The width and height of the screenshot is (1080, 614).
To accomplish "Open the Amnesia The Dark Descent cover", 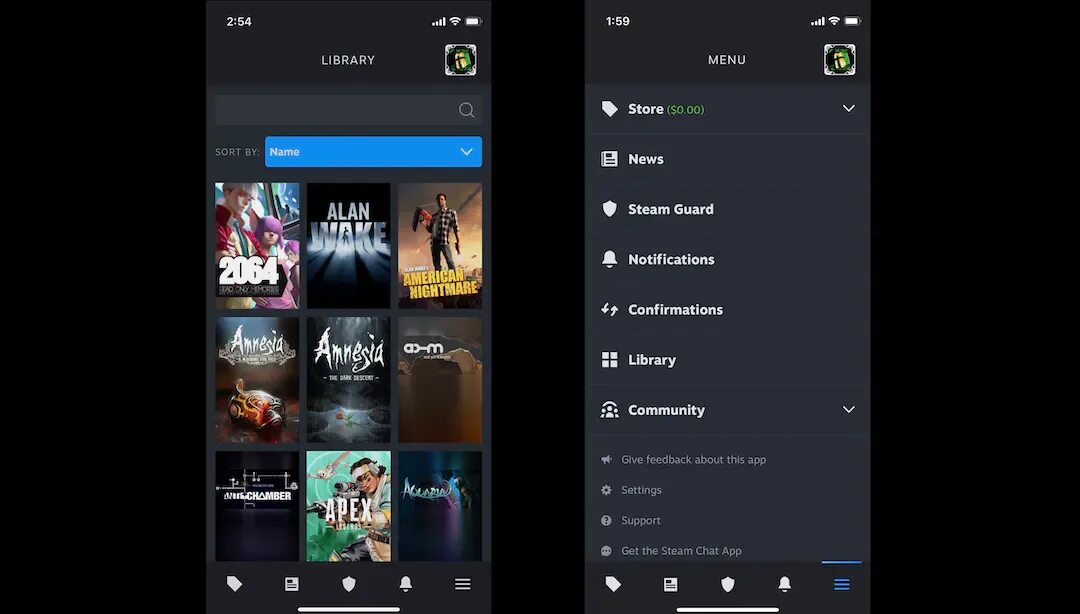I will click(349, 380).
